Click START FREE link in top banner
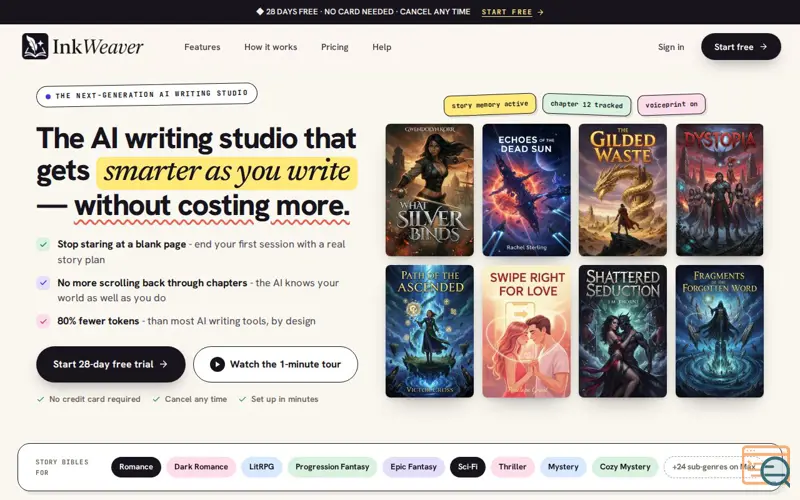800x500 pixels. pos(507,12)
